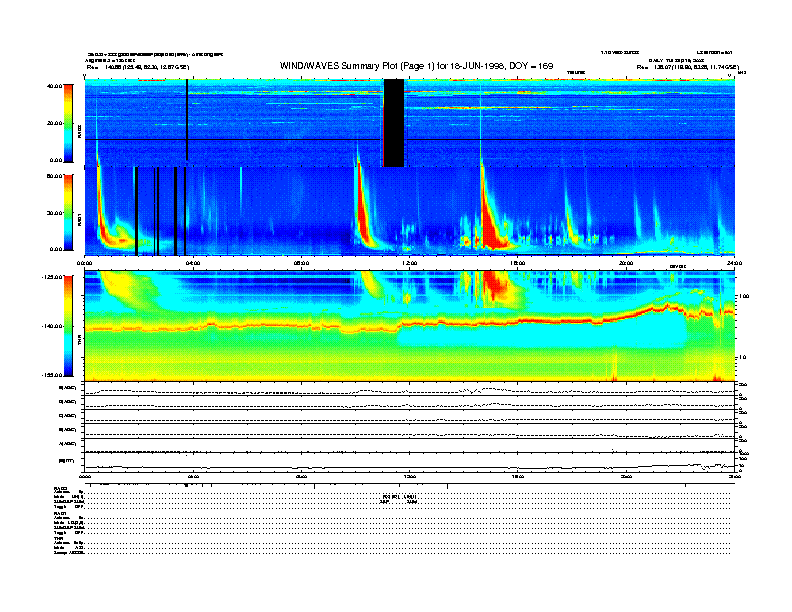Click the RAD2 panel color scale bar
The width and height of the screenshot is (792, 612).
pos(68,123)
